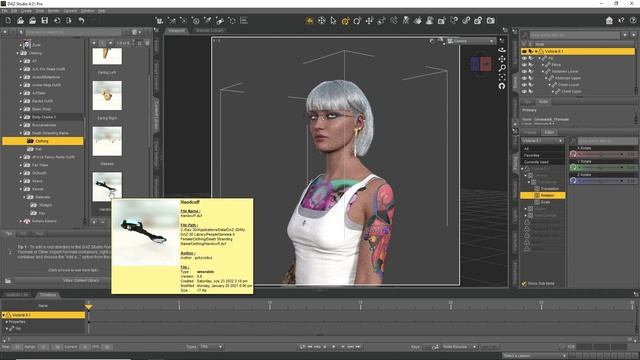Image resolution: width=640 pixels, height=360 pixels.
Task: Click the New Scene toolbar icon
Action: (8, 20)
